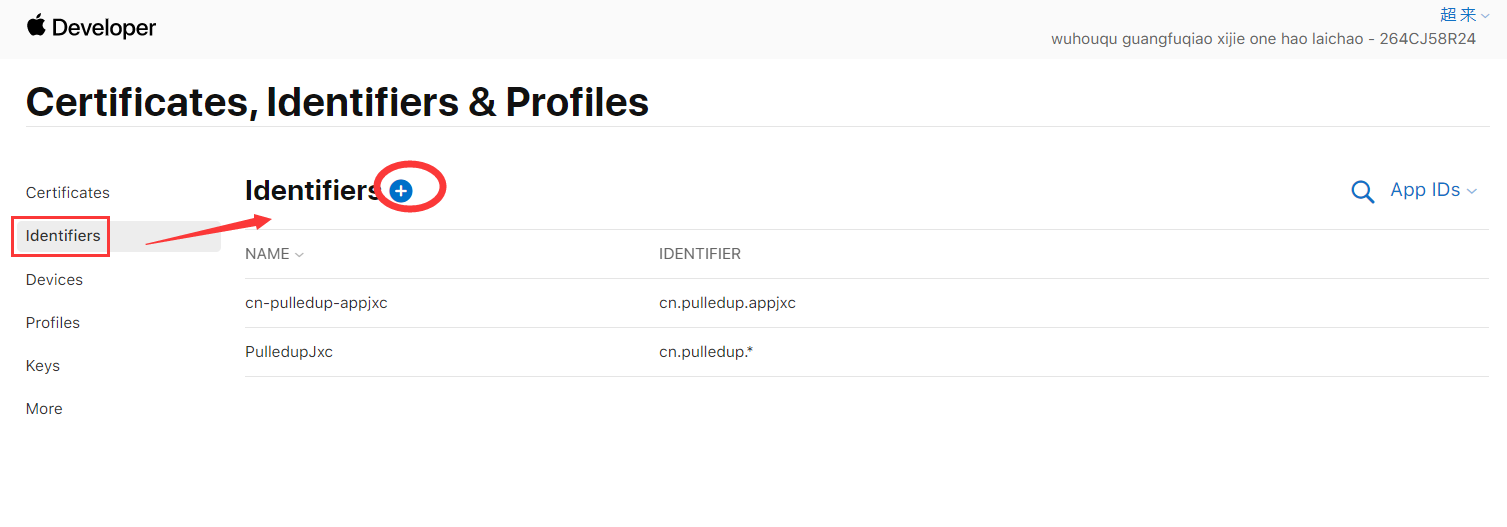The height and width of the screenshot is (527, 1507).
Task: Click the search magnifier icon
Action: [1362, 192]
